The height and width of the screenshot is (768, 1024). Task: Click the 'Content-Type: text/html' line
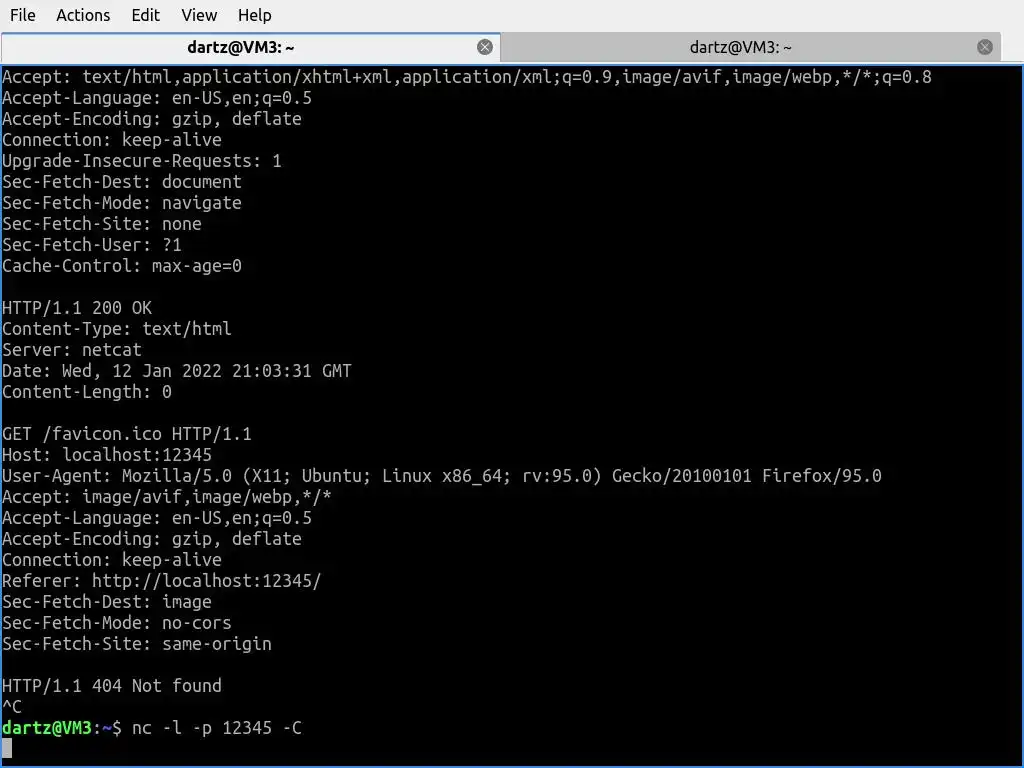tap(117, 328)
